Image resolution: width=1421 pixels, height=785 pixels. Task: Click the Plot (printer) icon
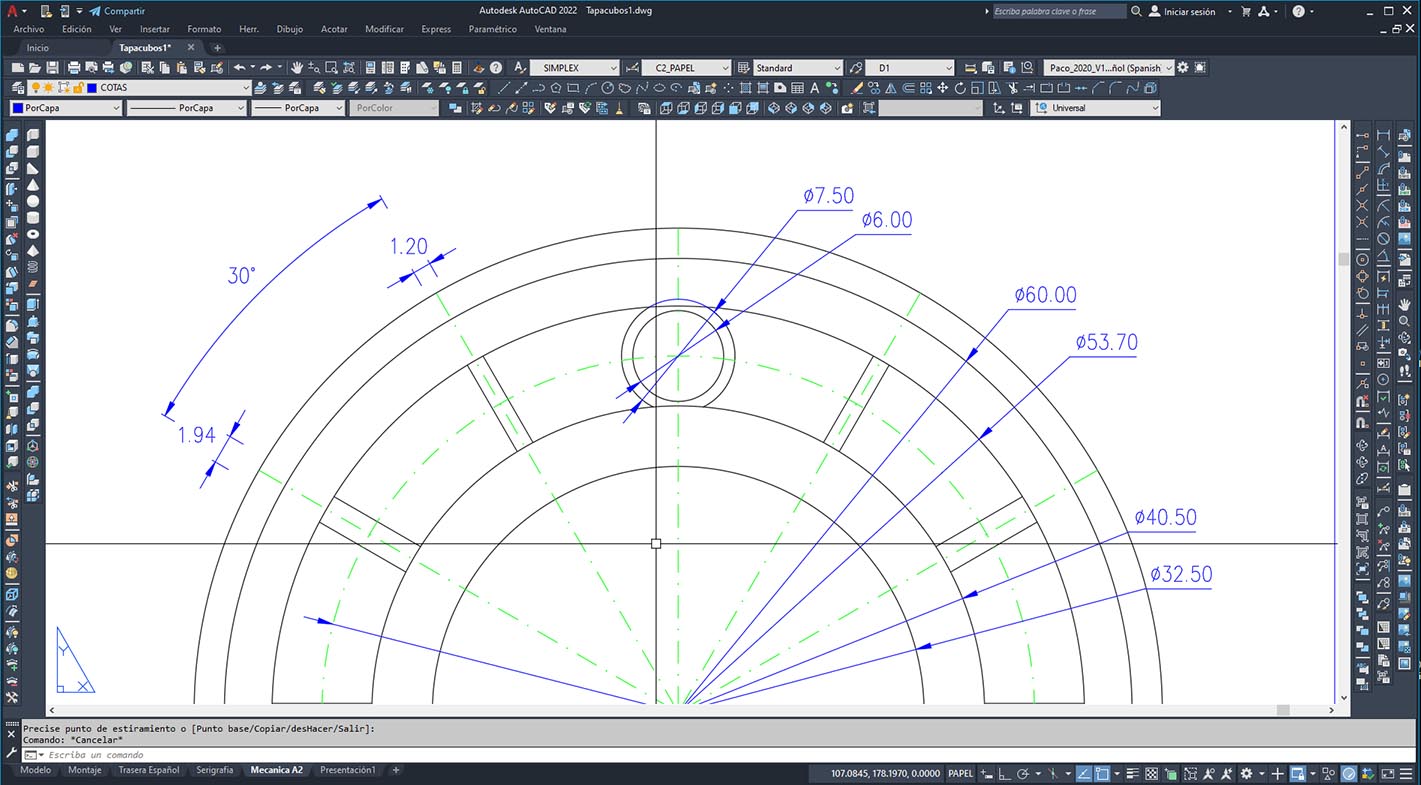click(73, 68)
